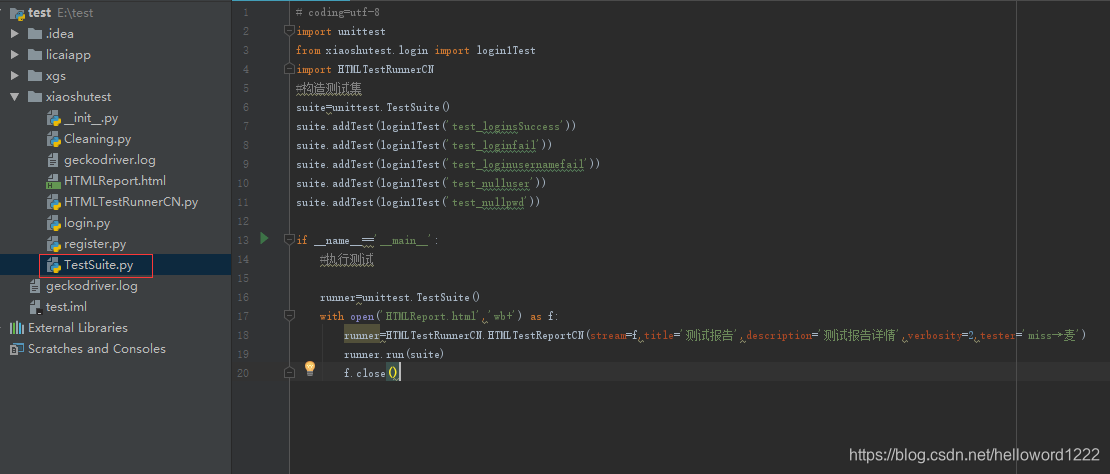This screenshot has height=474, width=1110.
Task: Open the yellow lightbulb intention actions
Action: 309,368
